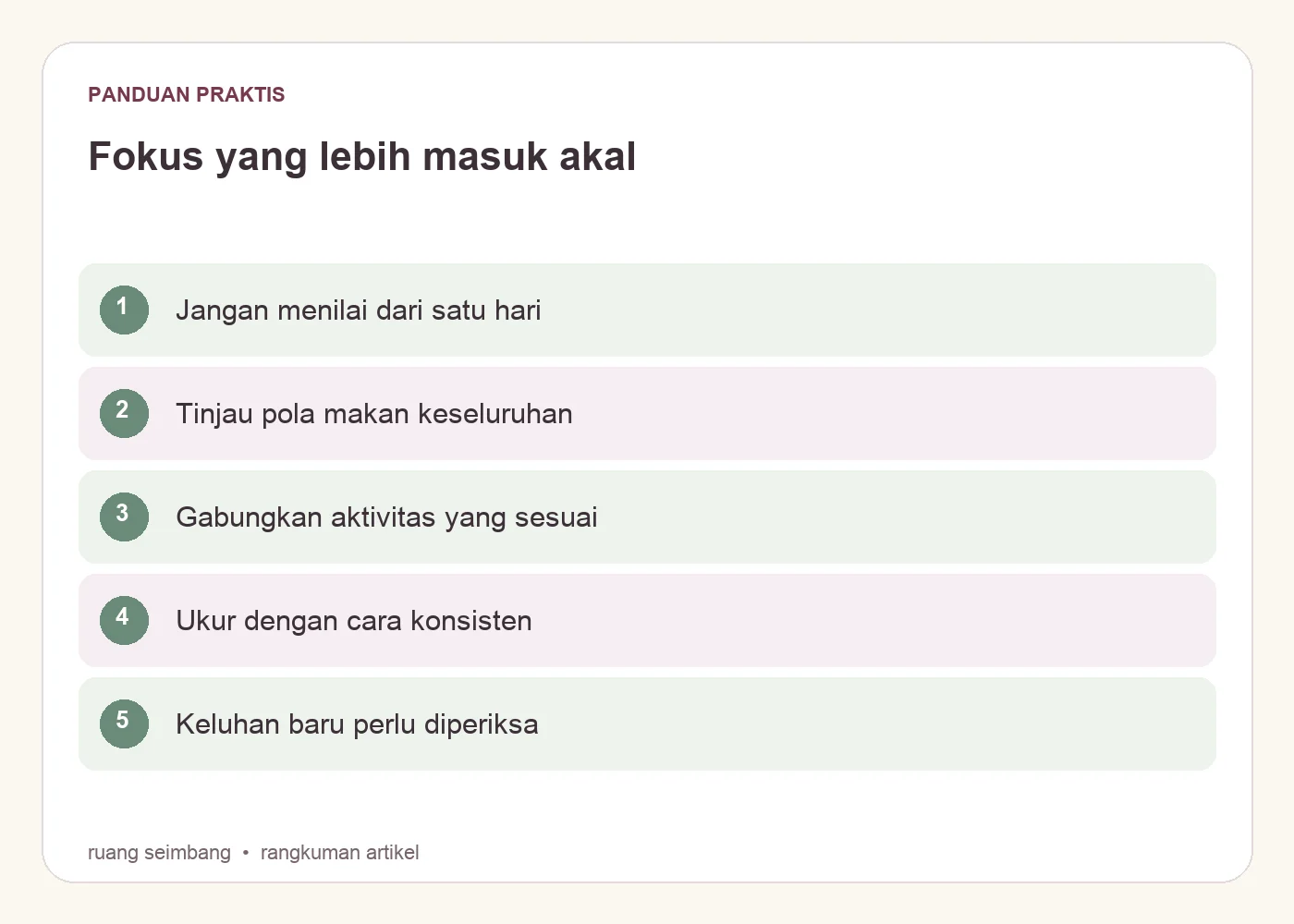
Task: Click the number 1 circle badge
Action: click(x=124, y=310)
